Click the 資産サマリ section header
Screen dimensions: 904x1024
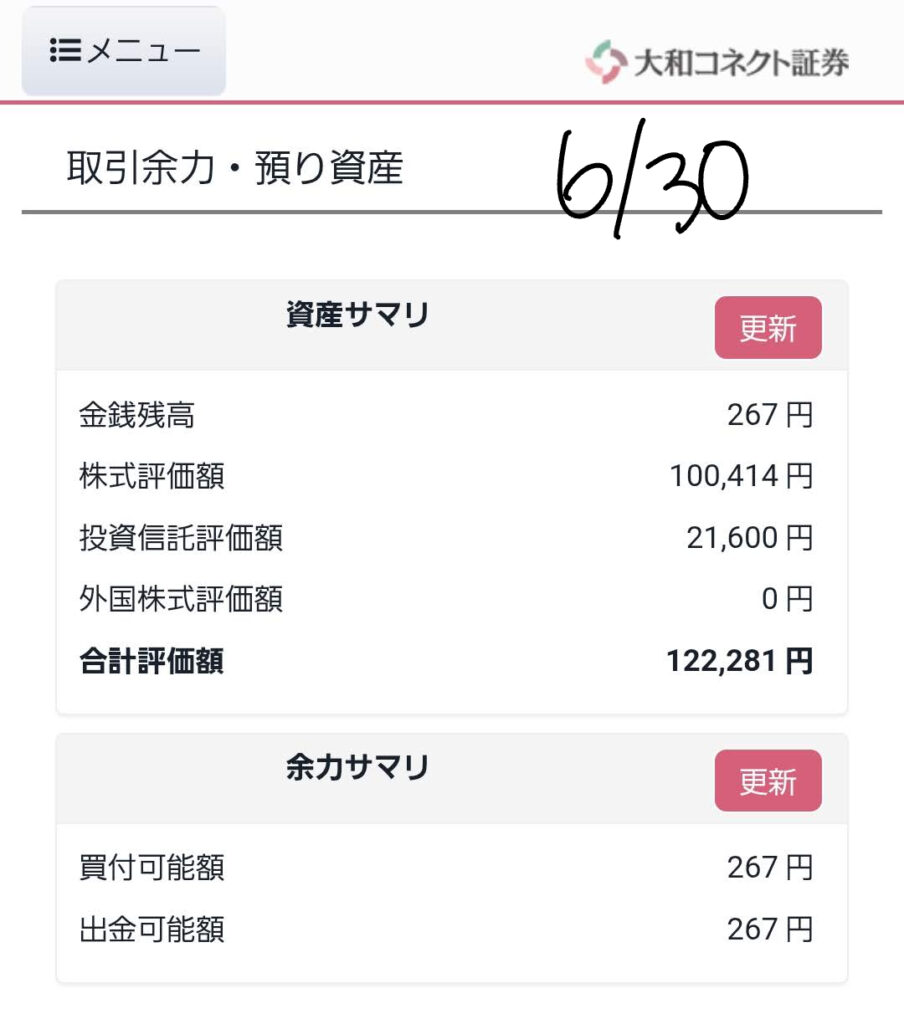[357, 315]
